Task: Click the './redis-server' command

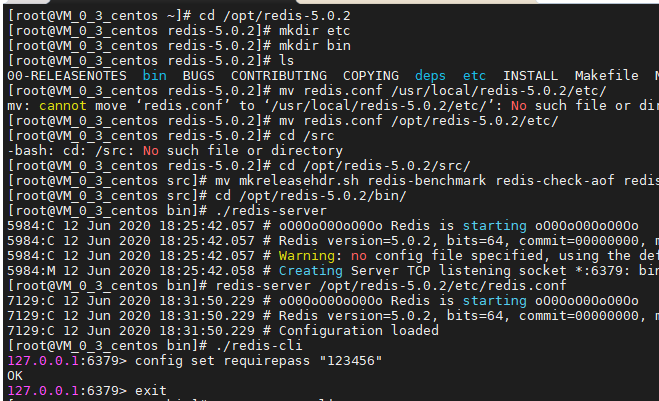Action: pyautogui.click(x=271, y=211)
